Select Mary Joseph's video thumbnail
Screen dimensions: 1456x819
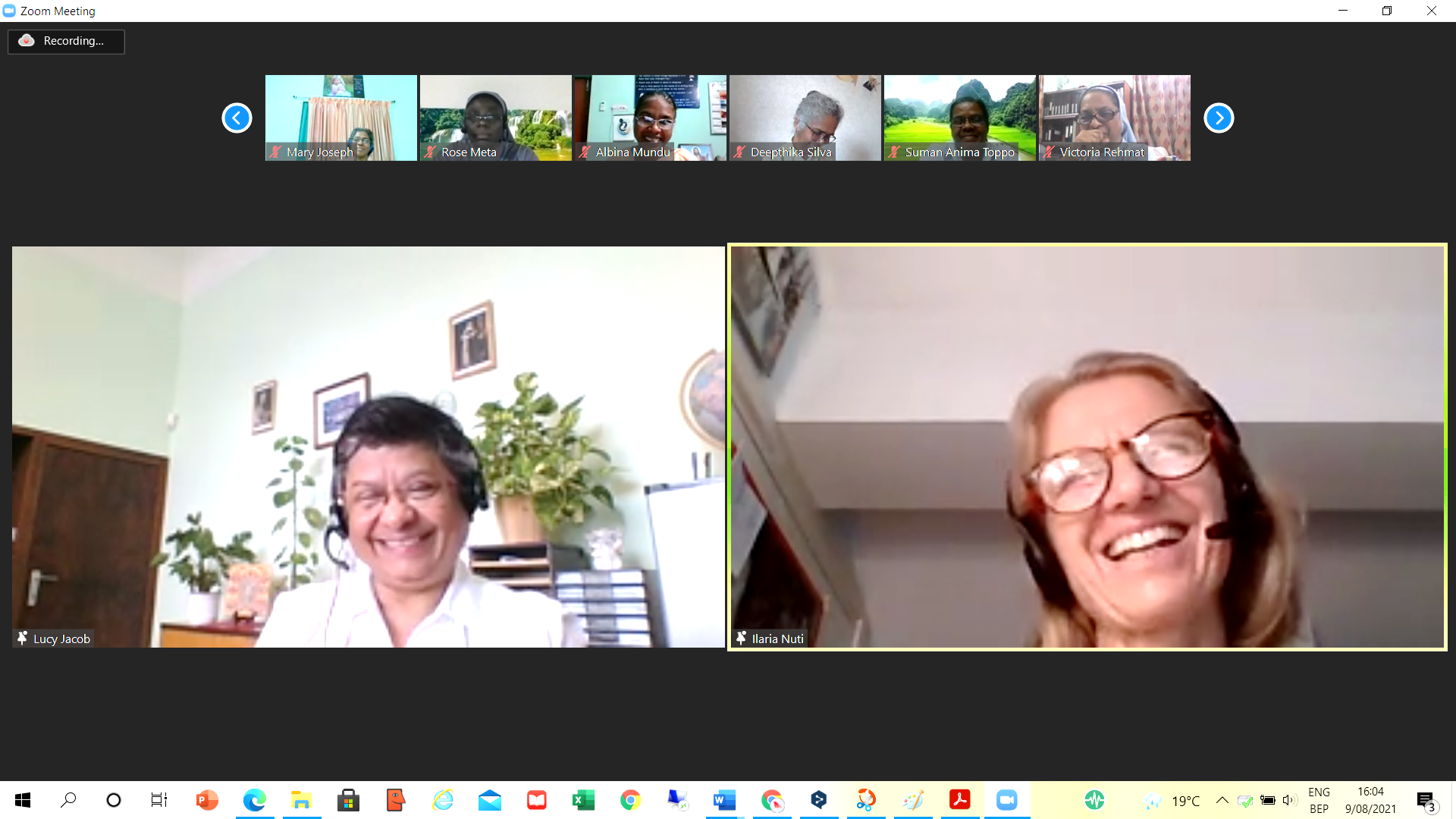click(340, 117)
